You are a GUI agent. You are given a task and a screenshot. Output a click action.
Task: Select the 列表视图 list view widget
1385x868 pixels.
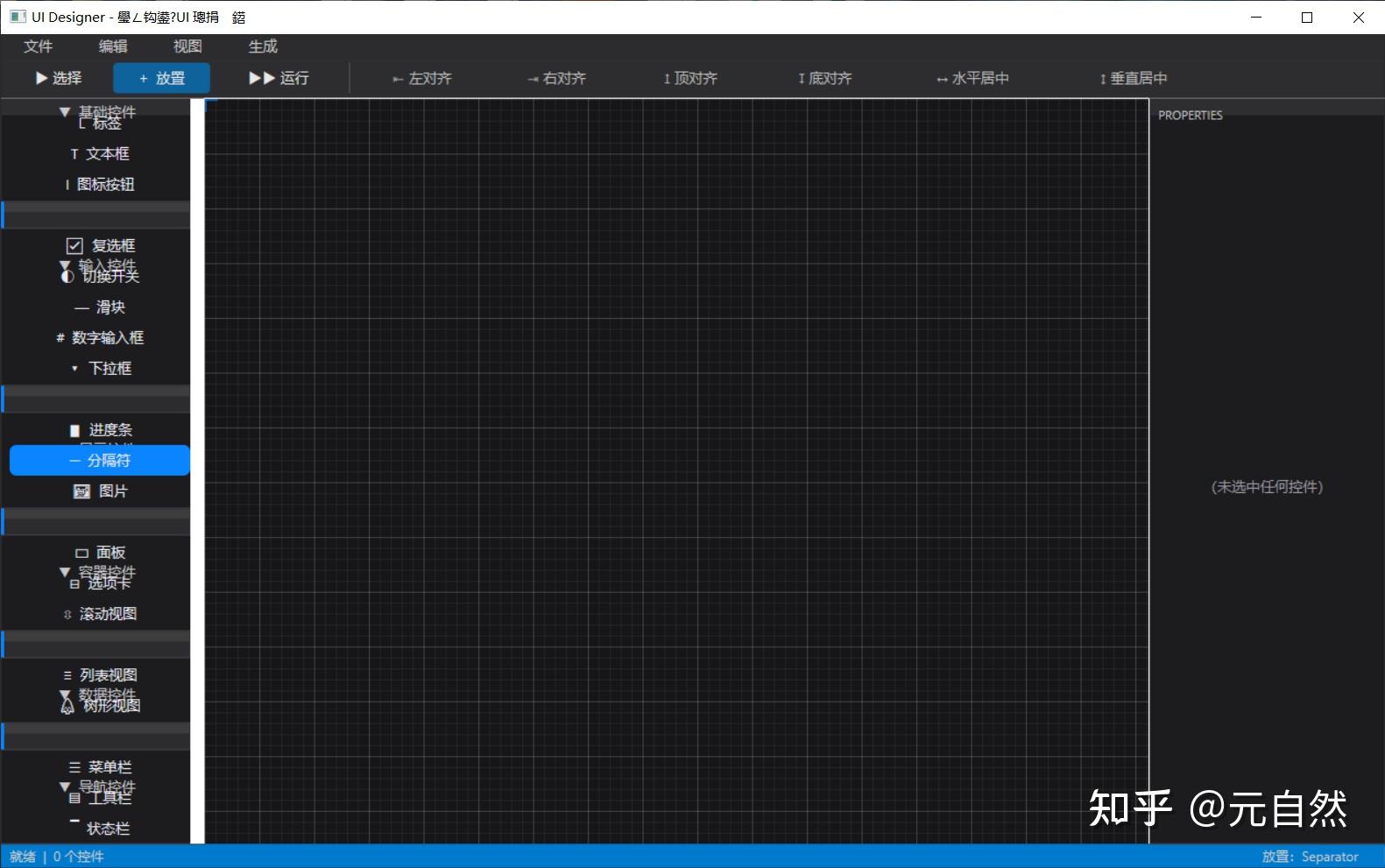(100, 674)
